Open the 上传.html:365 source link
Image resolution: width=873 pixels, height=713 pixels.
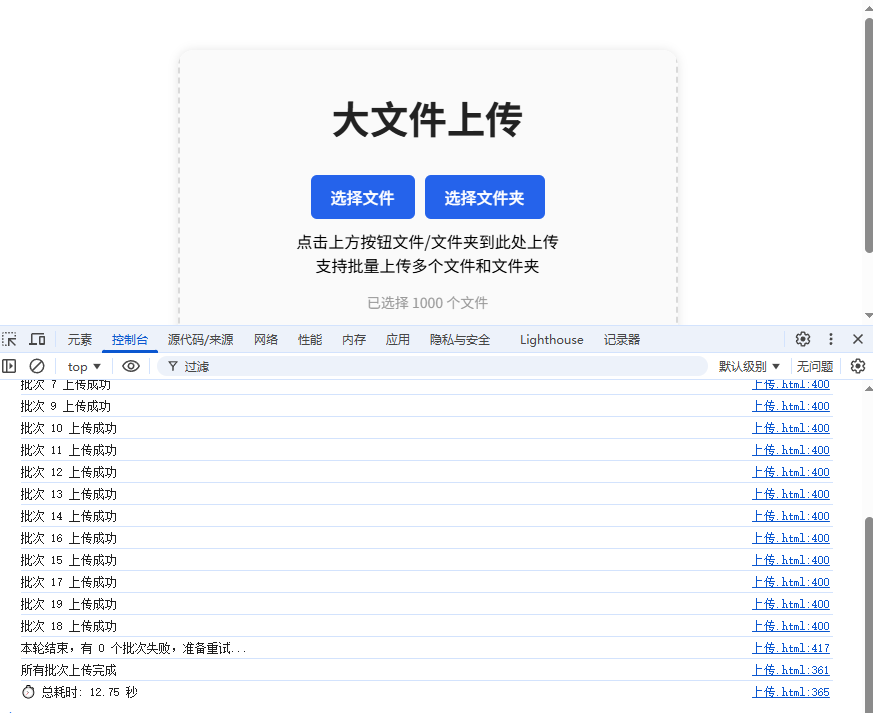790,692
